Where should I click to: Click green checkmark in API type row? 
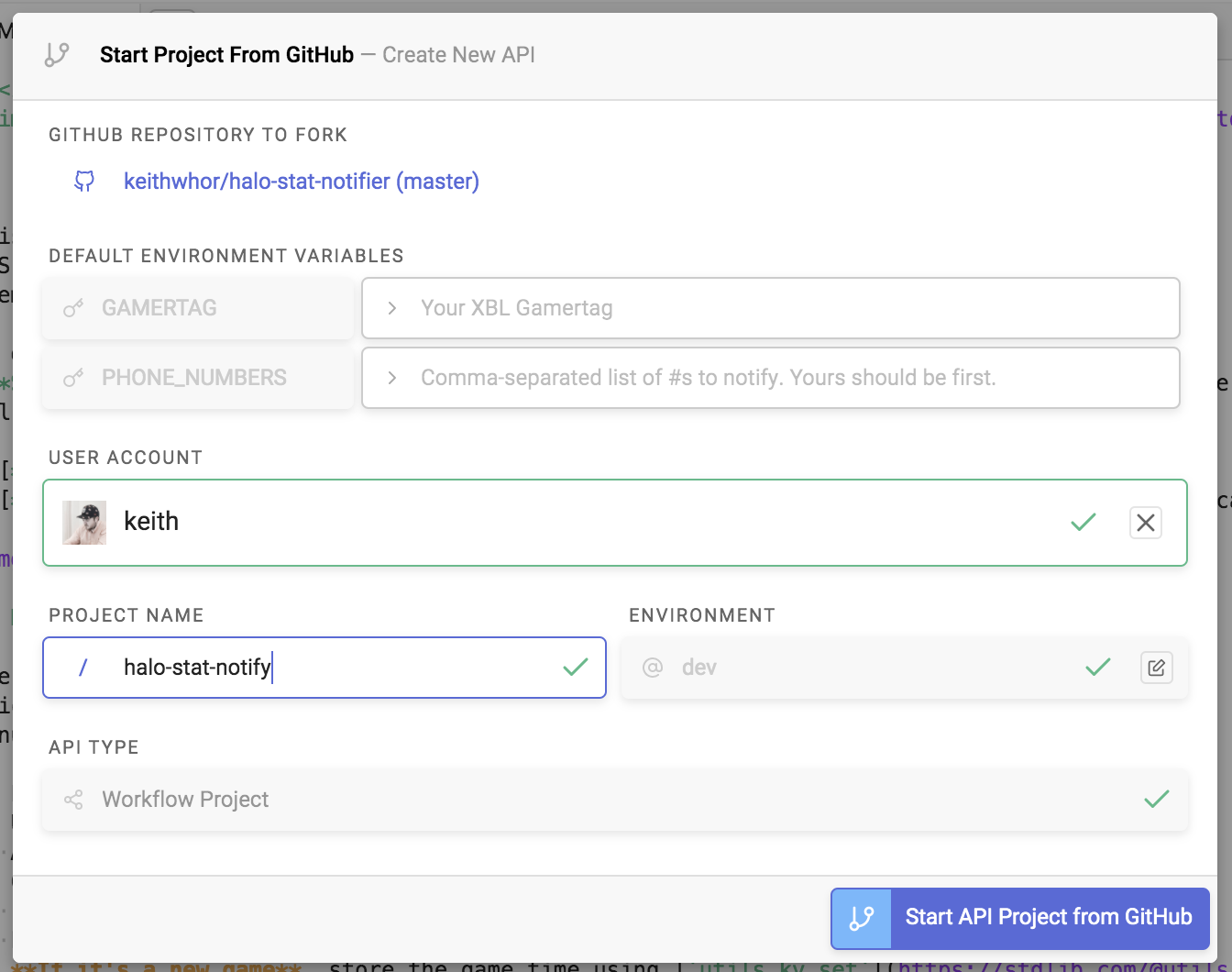[1157, 800]
